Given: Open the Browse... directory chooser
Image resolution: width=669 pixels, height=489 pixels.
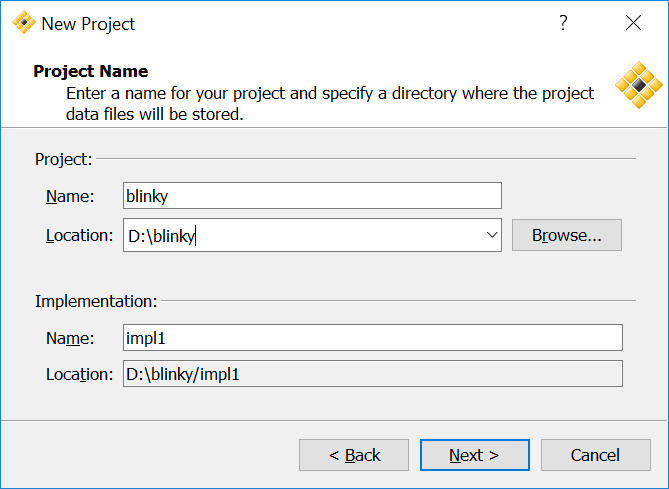Looking at the screenshot, I should click(566, 236).
